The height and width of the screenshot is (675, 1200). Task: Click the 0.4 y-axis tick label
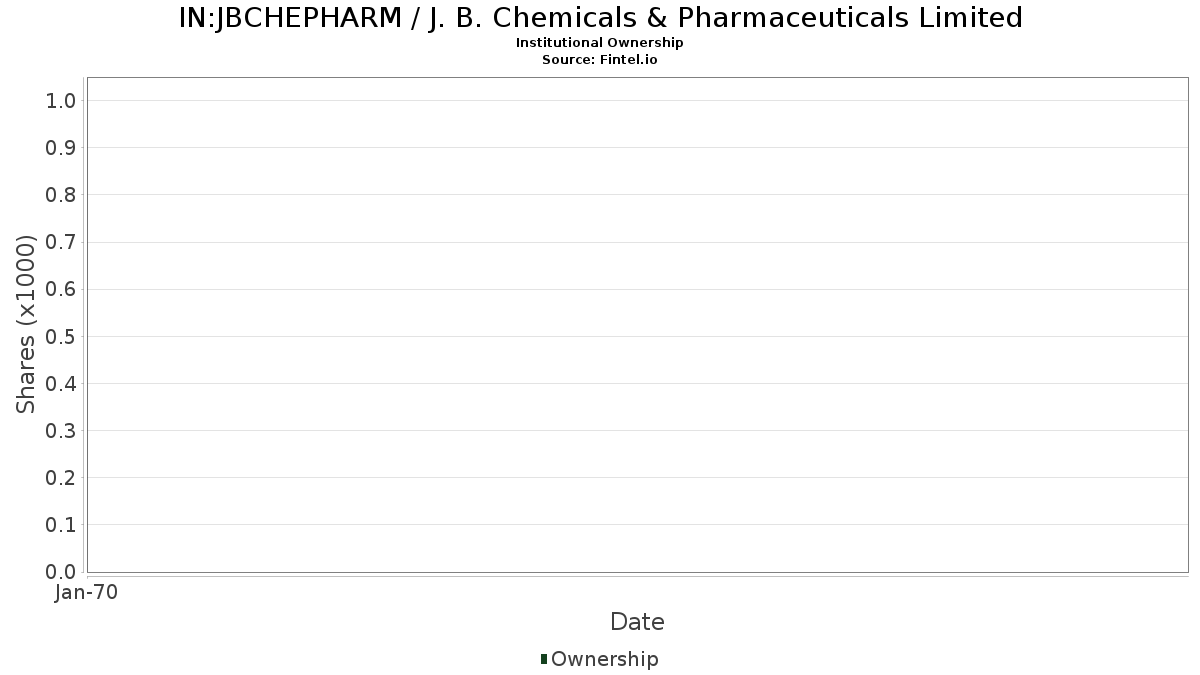(61, 384)
